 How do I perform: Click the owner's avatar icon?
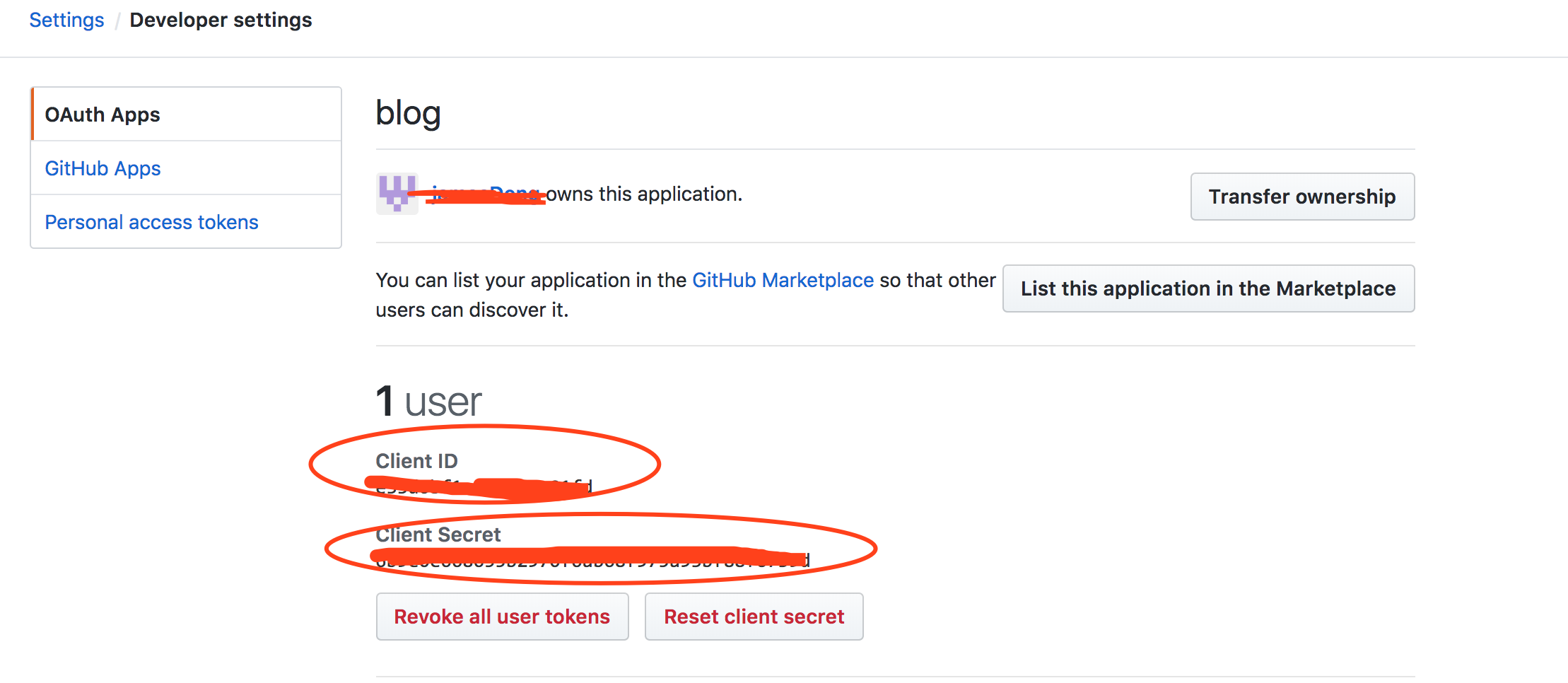(x=397, y=194)
